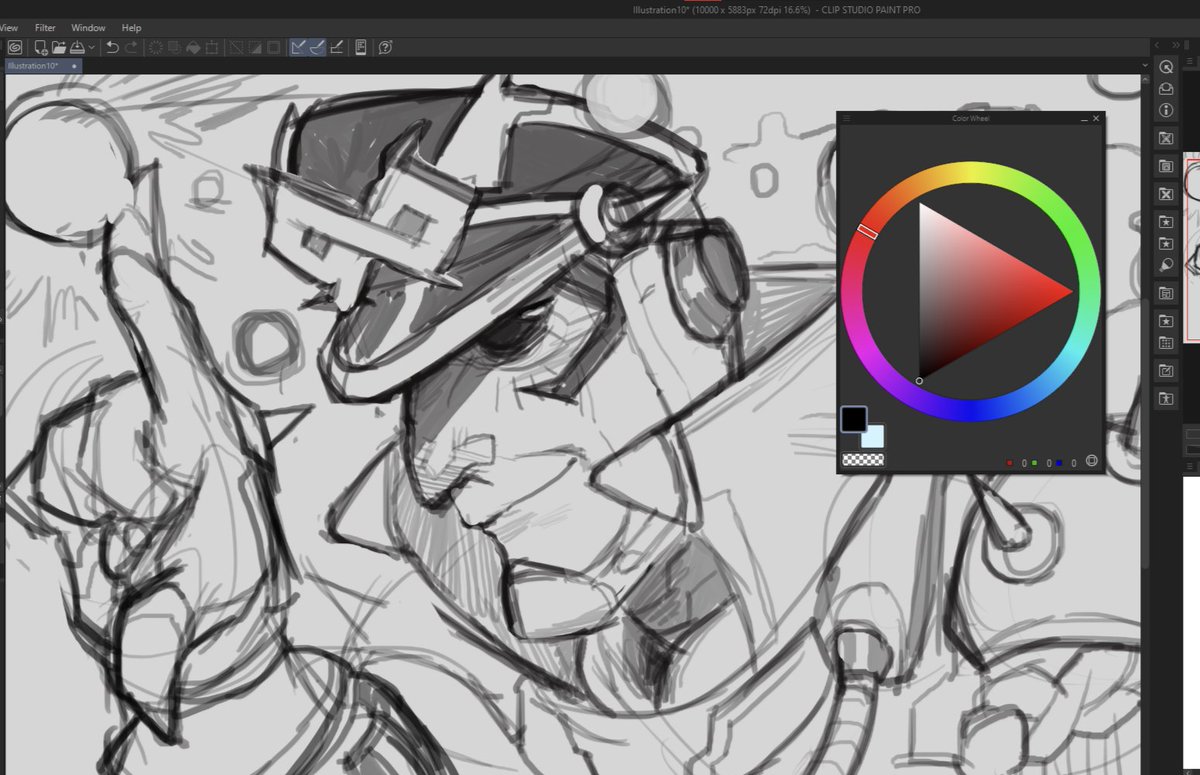Open the image-folder material icon
Image resolution: width=1200 pixels, height=775 pixels.
pyautogui.click(x=1165, y=166)
